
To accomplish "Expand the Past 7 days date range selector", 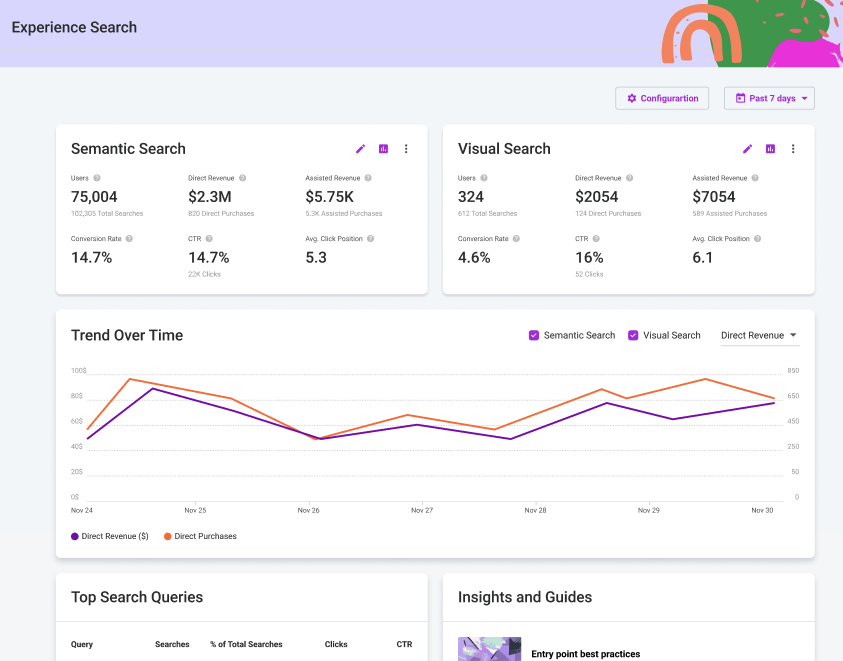I will pyautogui.click(x=769, y=98).
